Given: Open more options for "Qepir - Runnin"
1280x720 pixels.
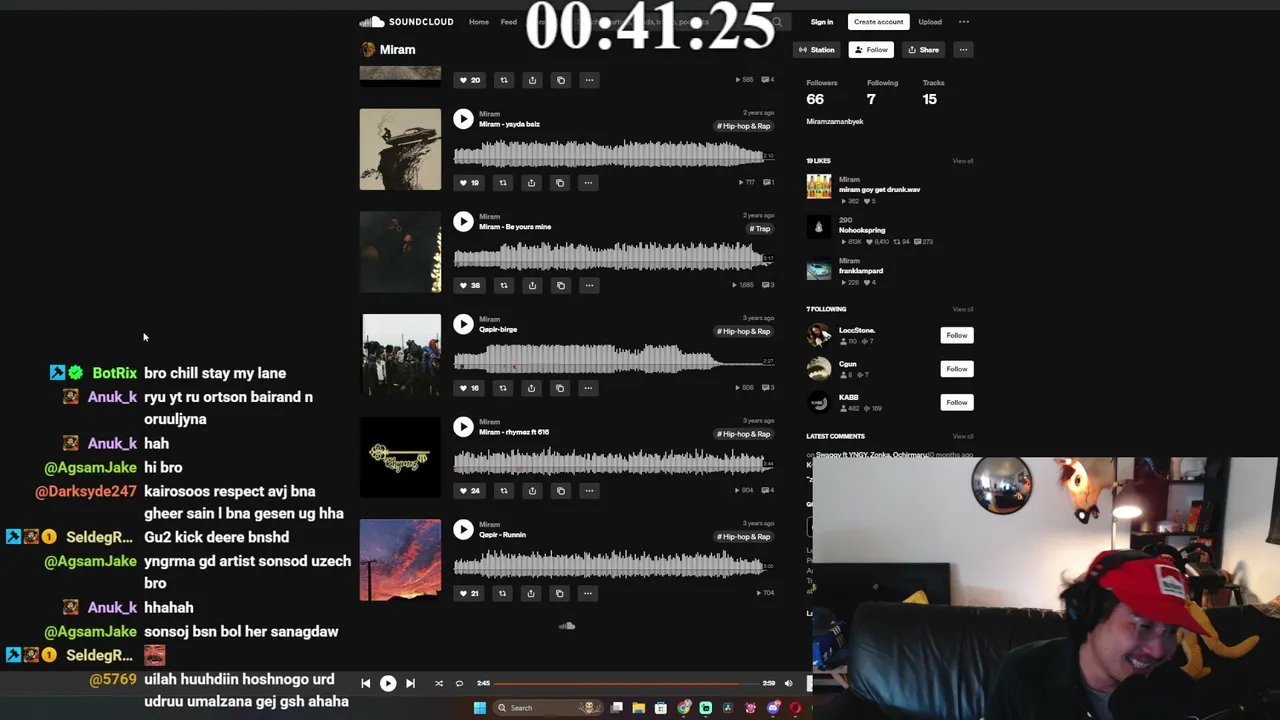Looking at the screenshot, I should click(x=588, y=593).
